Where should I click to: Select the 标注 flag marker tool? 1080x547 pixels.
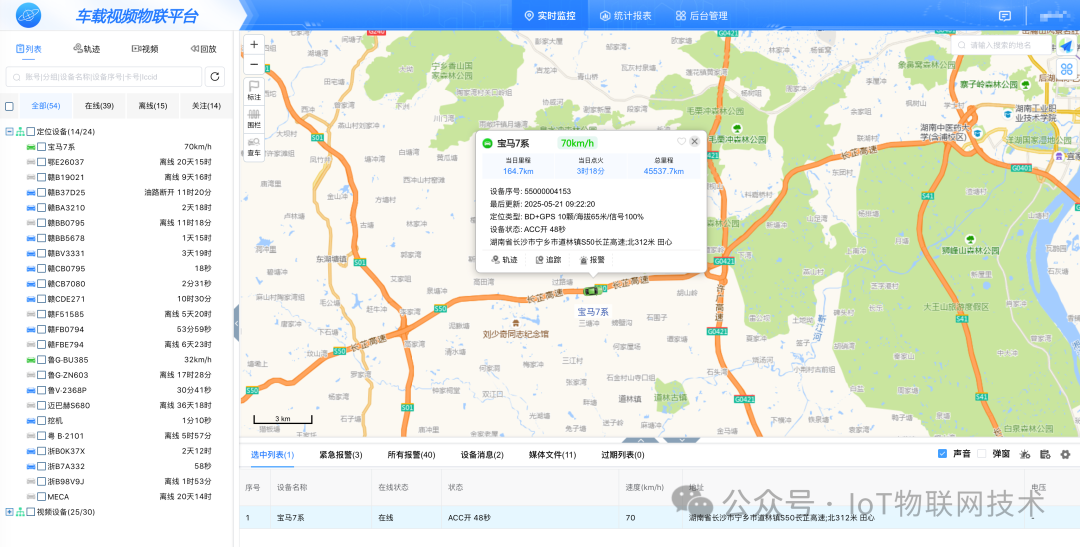[x=253, y=91]
